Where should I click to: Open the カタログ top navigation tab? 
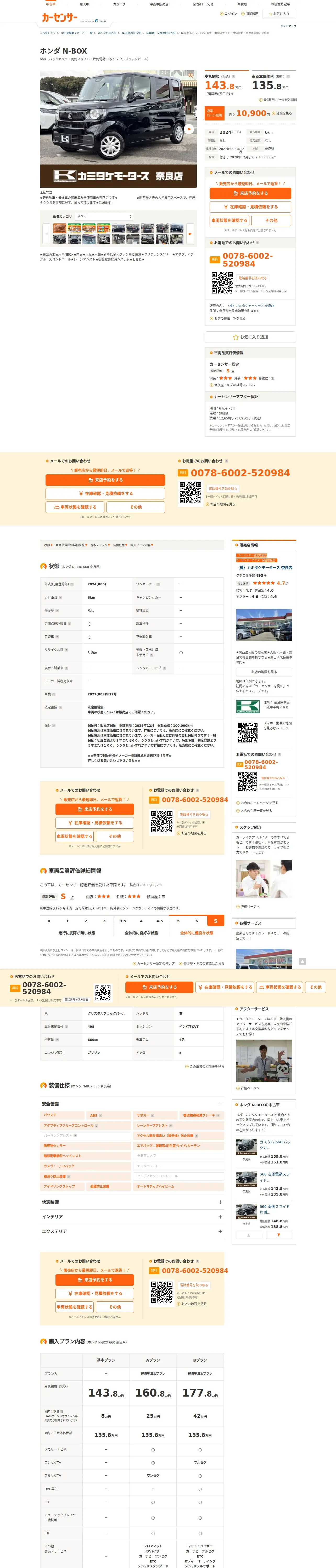coord(120,4)
